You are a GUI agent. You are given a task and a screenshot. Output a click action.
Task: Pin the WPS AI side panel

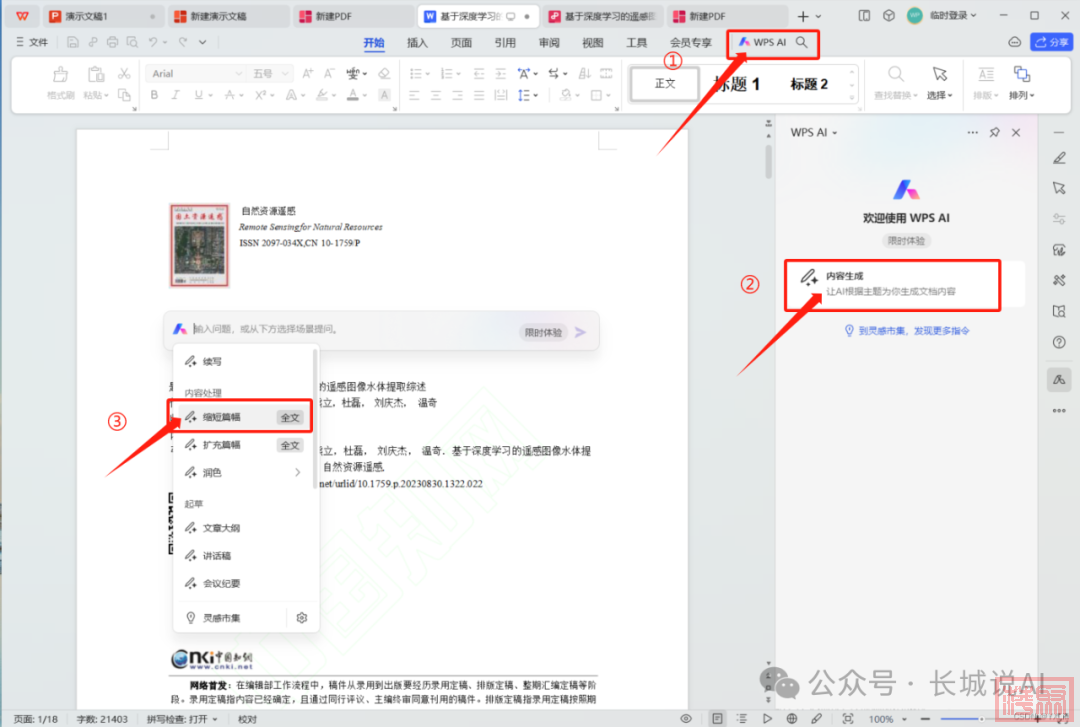[994, 132]
